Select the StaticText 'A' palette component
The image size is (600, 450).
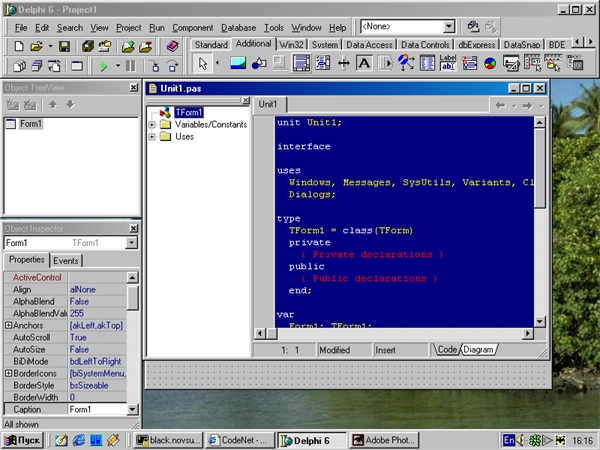362,64
